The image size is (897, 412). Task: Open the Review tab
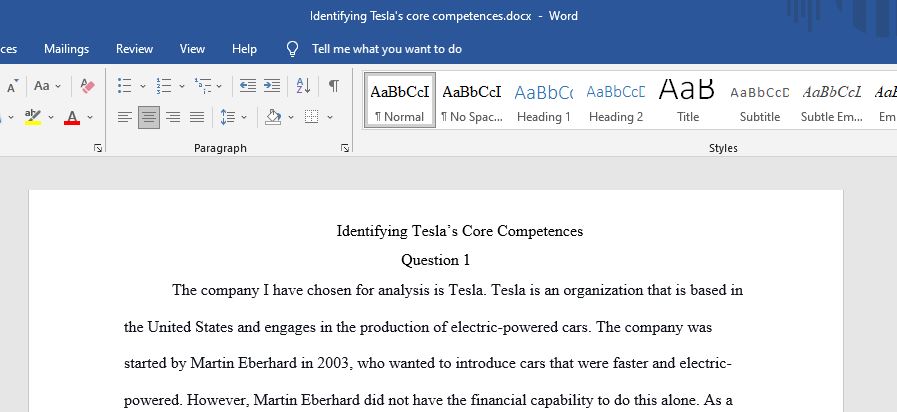(134, 49)
